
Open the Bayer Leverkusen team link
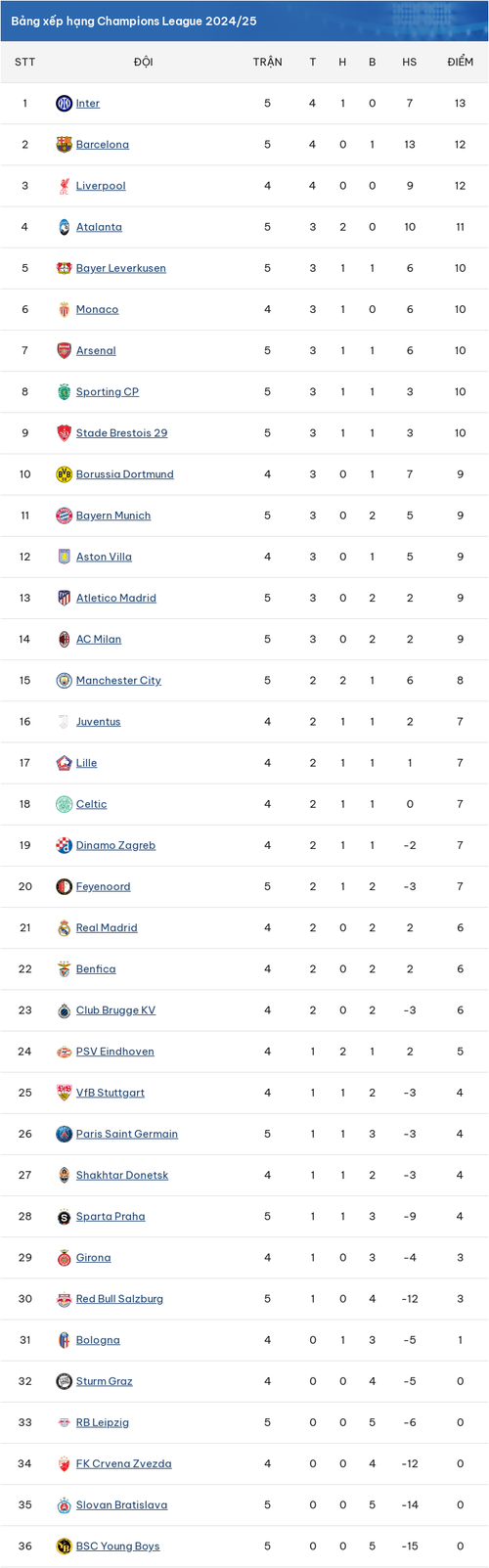(x=121, y=268)
